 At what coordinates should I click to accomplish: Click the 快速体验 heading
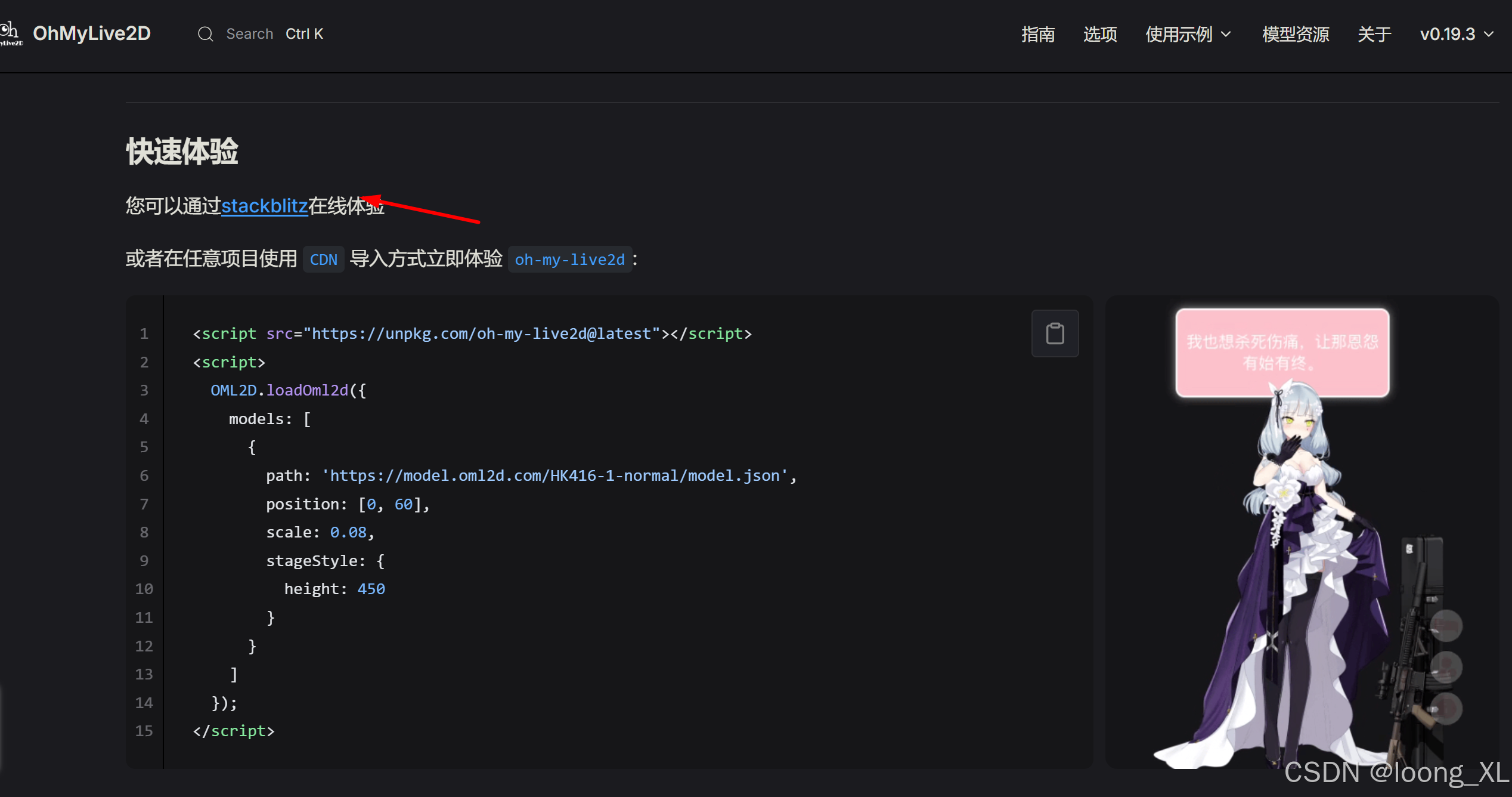pyautogui.click(x=182, y=152)
